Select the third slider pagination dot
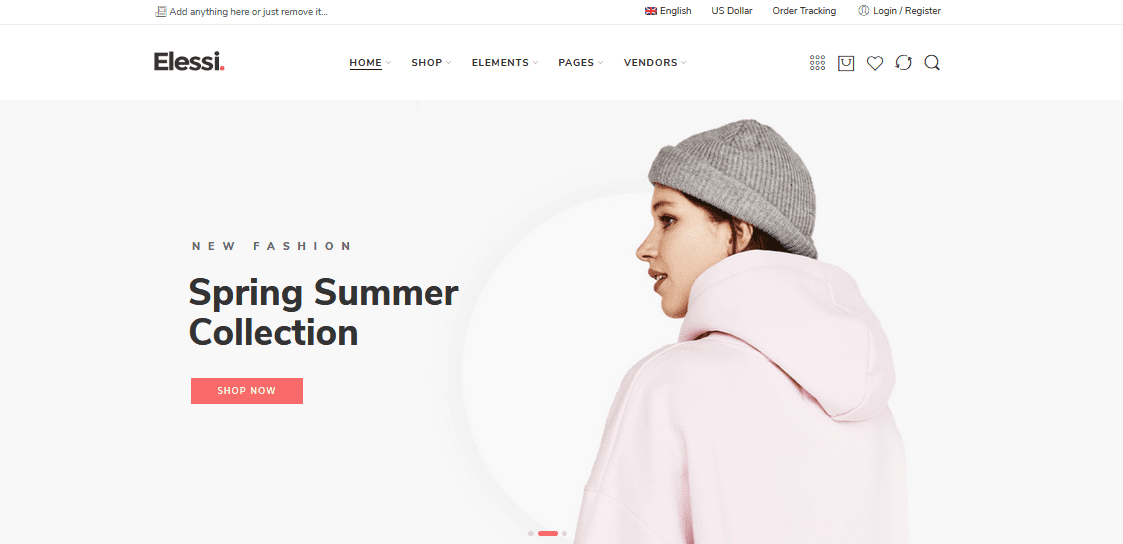The image size is (1123, 544). [564, 533]
